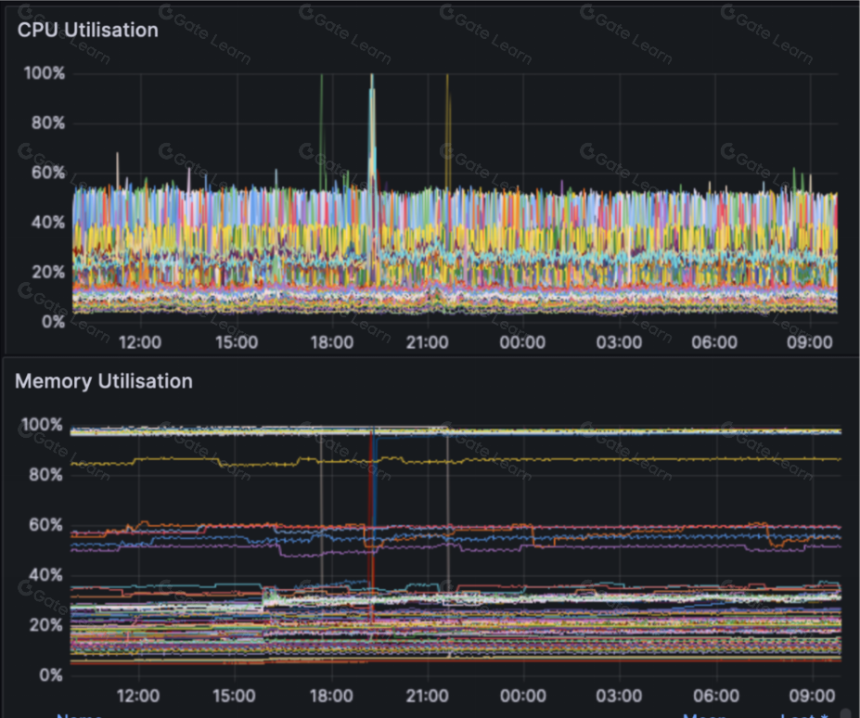Click 00:00 on the Memory Utilisation time axis
The image size is (860, 718).
(x=523, y=696)
